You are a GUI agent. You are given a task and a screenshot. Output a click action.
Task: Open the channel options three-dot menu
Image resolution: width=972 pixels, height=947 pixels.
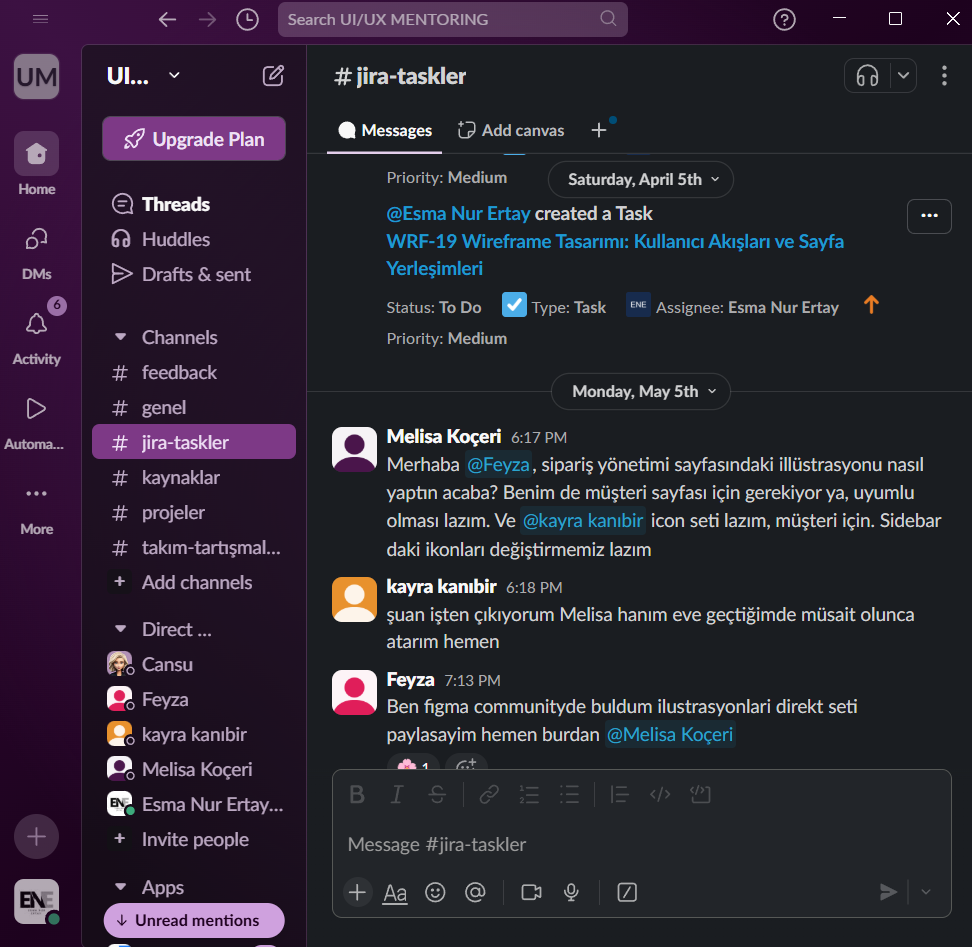[944, 75]
